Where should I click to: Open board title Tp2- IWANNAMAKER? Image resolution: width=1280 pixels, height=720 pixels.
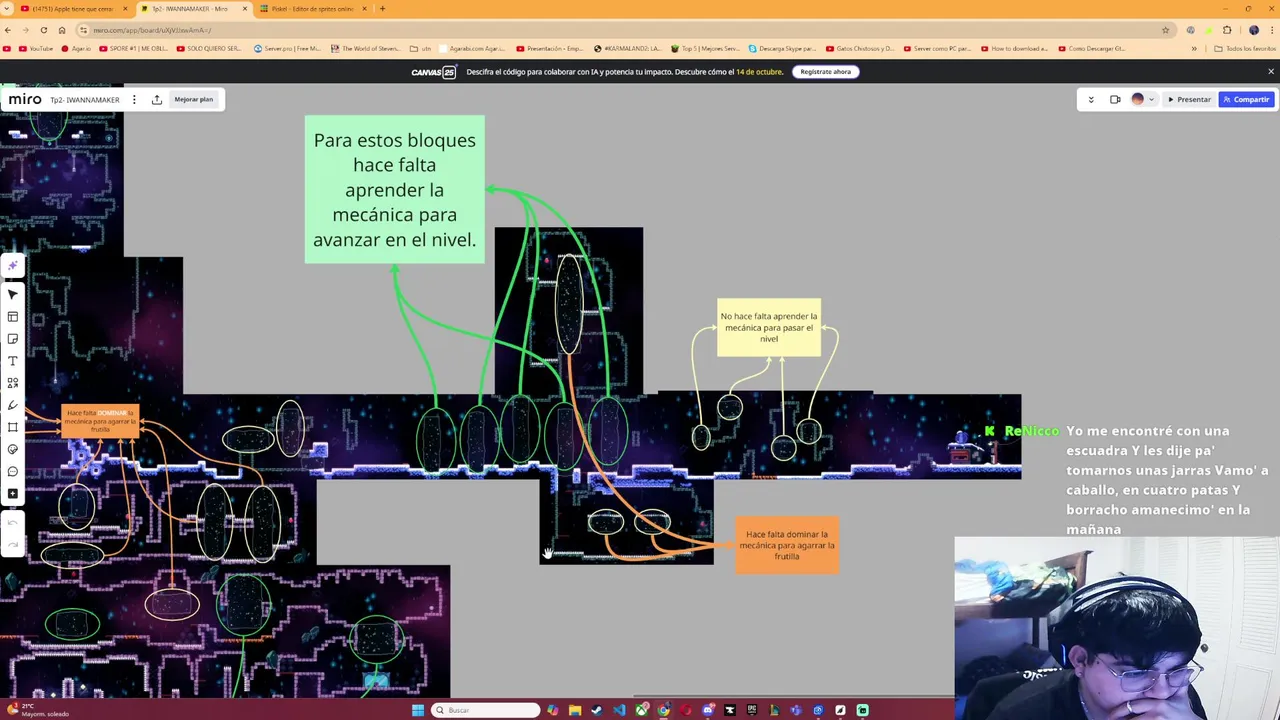click(85, 99)
